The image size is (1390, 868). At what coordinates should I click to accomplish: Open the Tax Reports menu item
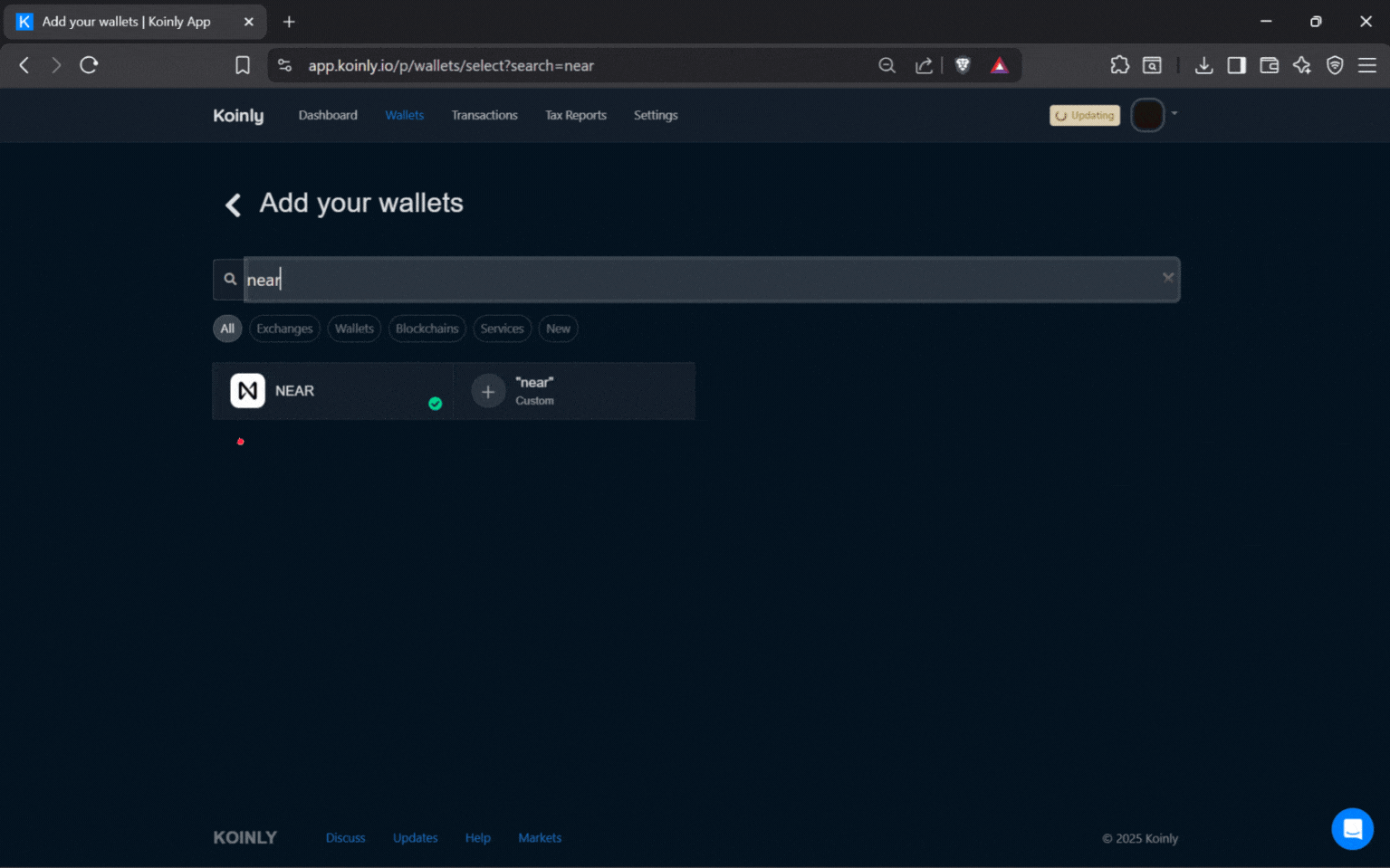coord(575,115)
